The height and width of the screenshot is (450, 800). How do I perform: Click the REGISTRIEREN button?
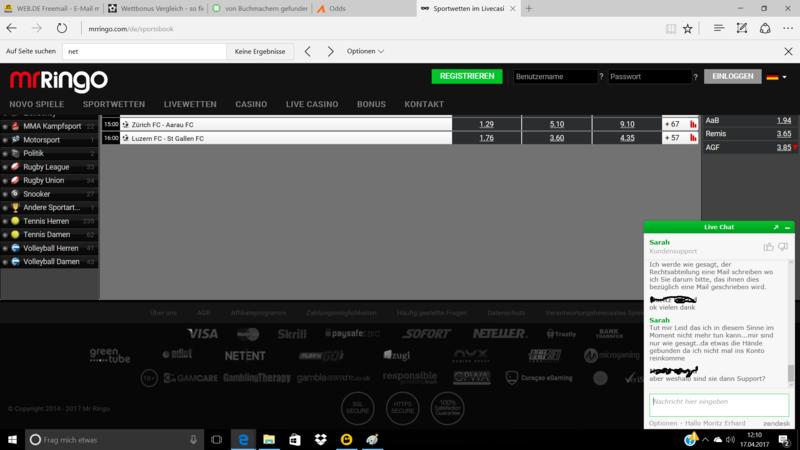pos(467,77)
